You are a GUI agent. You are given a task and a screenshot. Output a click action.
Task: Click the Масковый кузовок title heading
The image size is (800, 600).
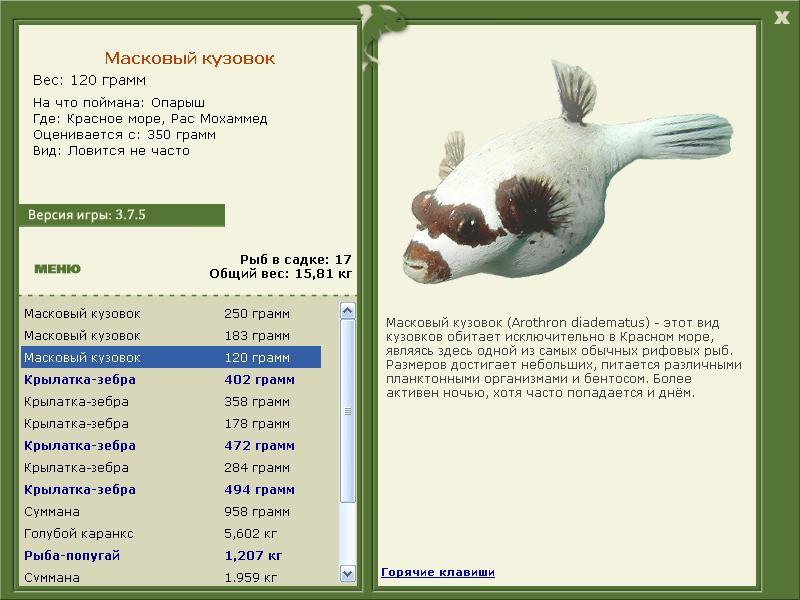pyautogui.click(x=190, y=58)
